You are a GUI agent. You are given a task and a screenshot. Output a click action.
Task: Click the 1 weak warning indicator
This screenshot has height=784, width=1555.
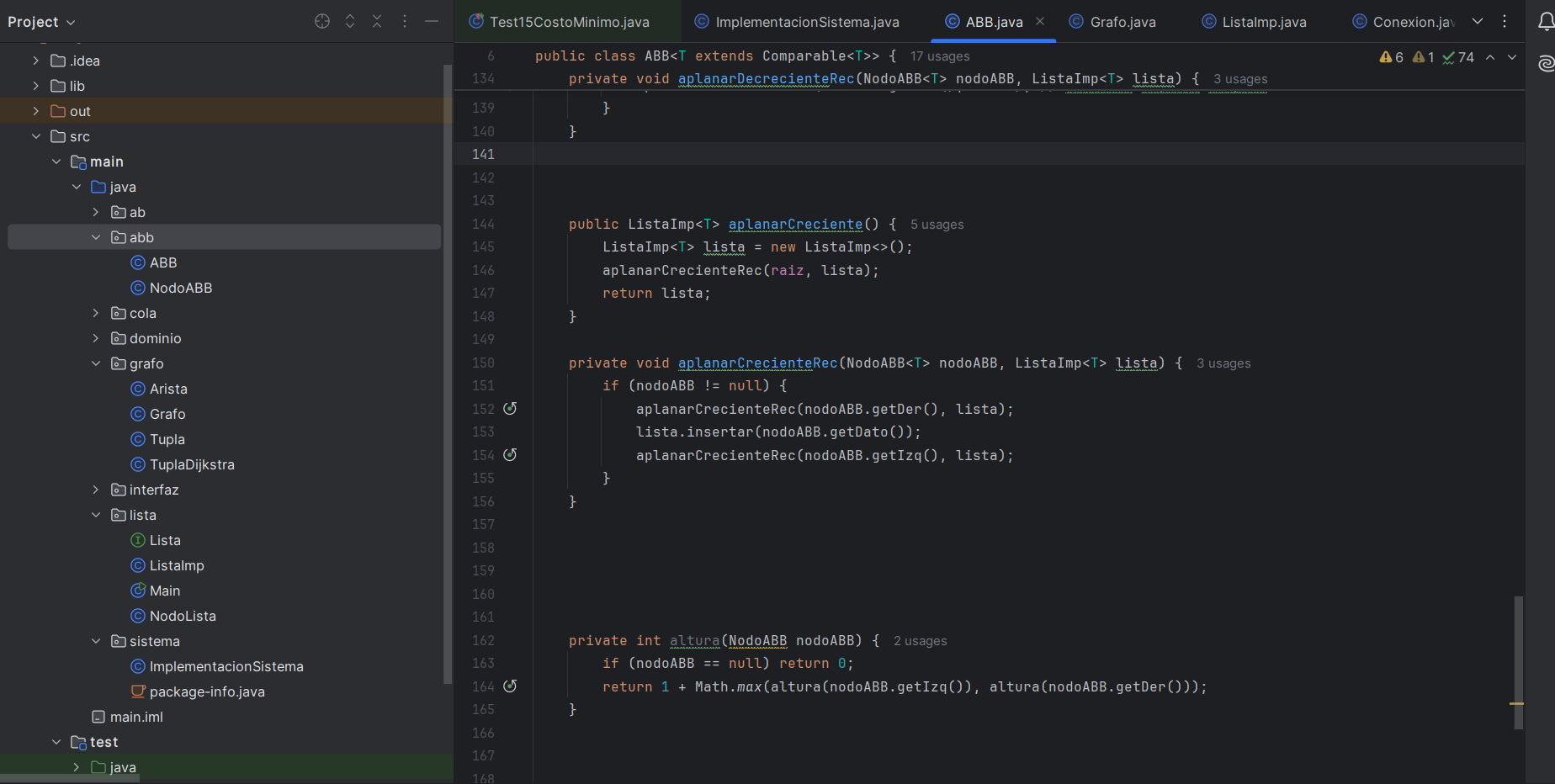coord(1424,57)
